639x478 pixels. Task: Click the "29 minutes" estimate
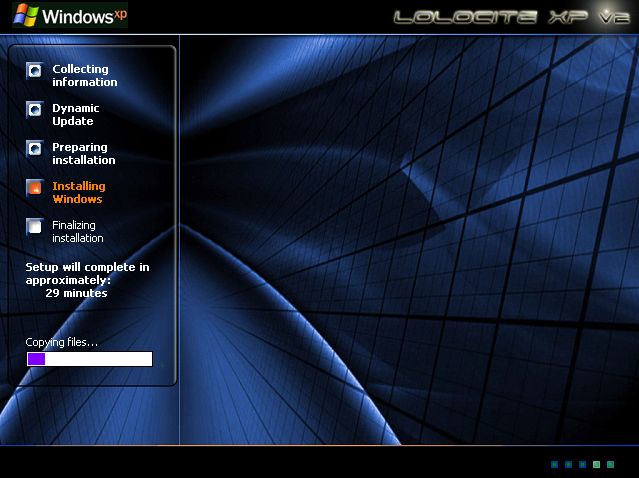click(x=76, y=293)
